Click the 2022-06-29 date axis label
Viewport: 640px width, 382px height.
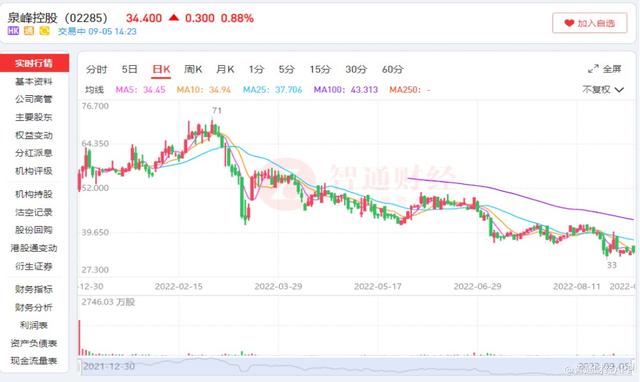[x=478, y=286]
